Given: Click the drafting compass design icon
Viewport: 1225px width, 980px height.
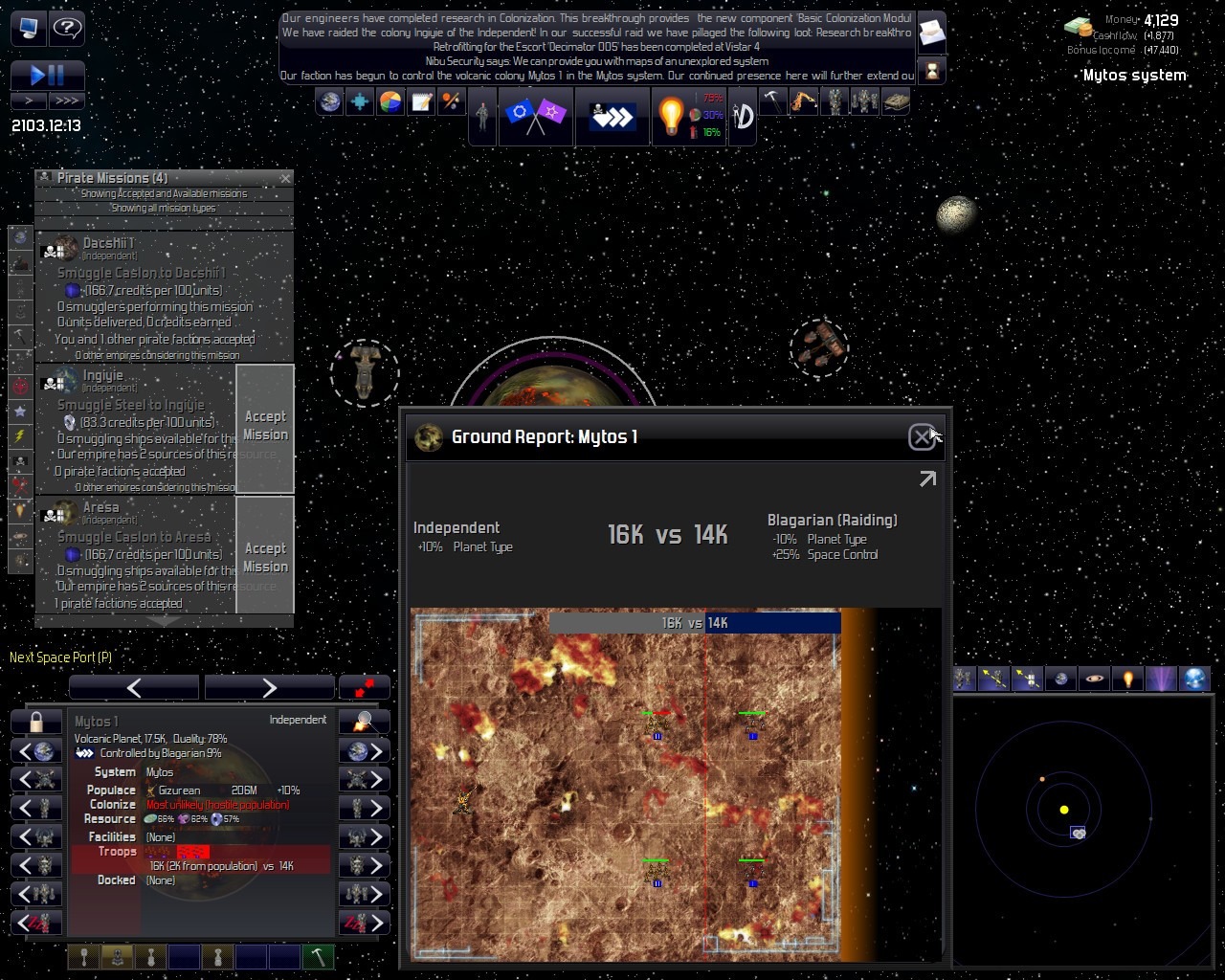Looking at the screenshot, I should click(743, 117).
